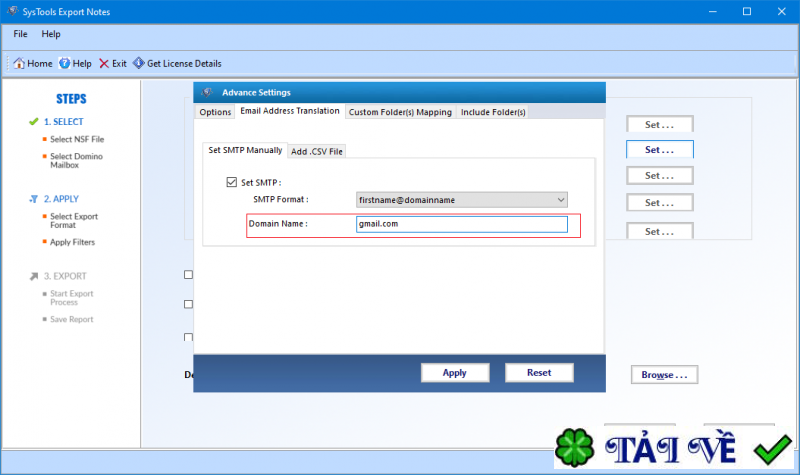This screenshot has height=475, width=800.
Task: Uncheck the Set SMTP checkbox
Action: pyautogui.click(x=232, y=182)
